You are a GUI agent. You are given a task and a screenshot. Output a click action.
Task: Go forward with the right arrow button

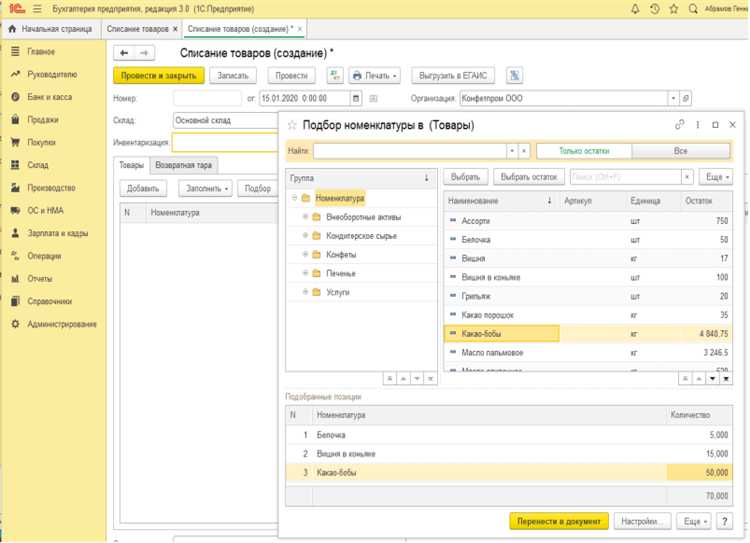(x=144, y=53)
